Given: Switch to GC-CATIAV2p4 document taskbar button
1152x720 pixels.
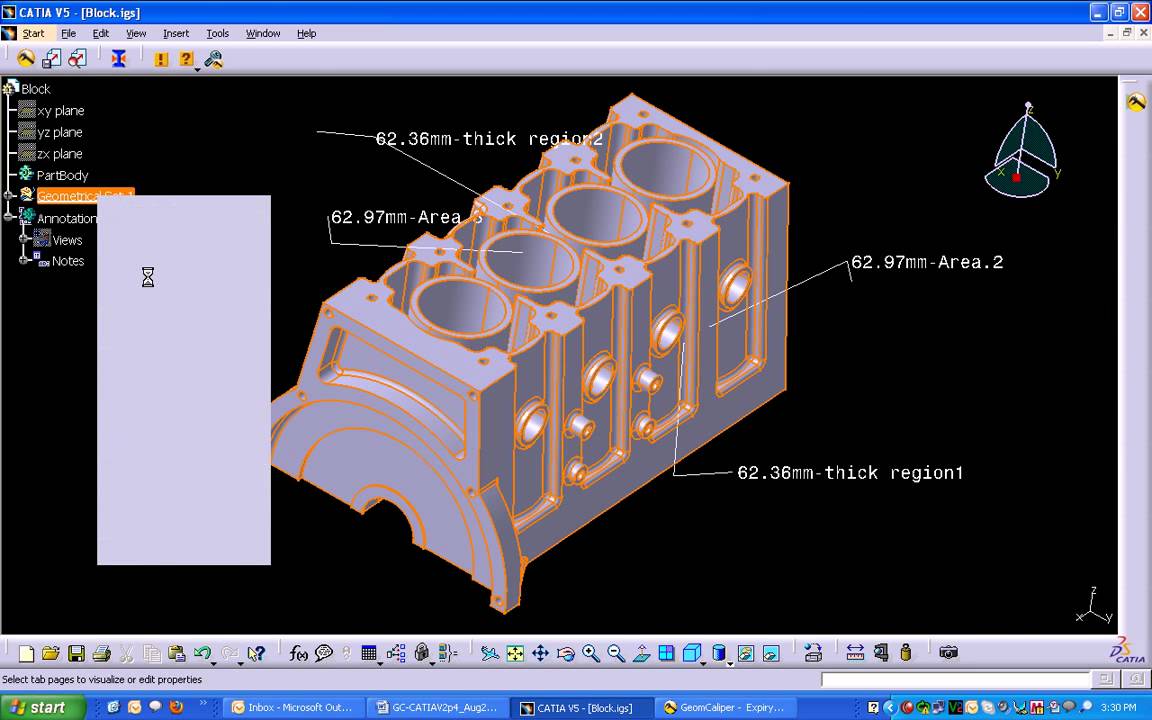Looking at the screenshot, I should 436,708.
